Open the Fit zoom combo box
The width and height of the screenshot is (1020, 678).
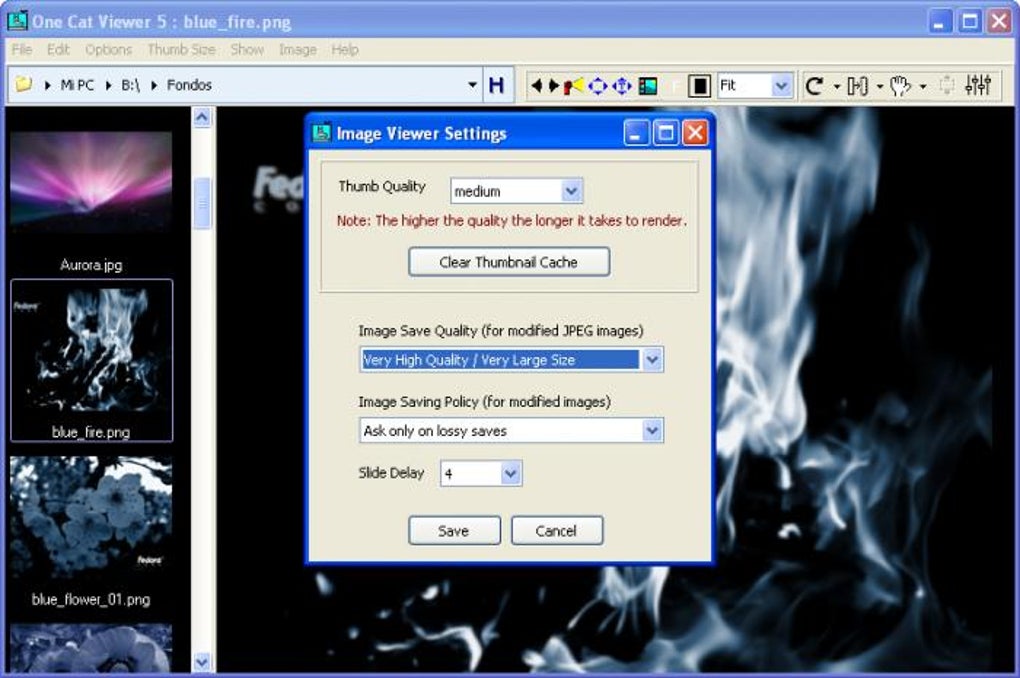tap(783, 85)
